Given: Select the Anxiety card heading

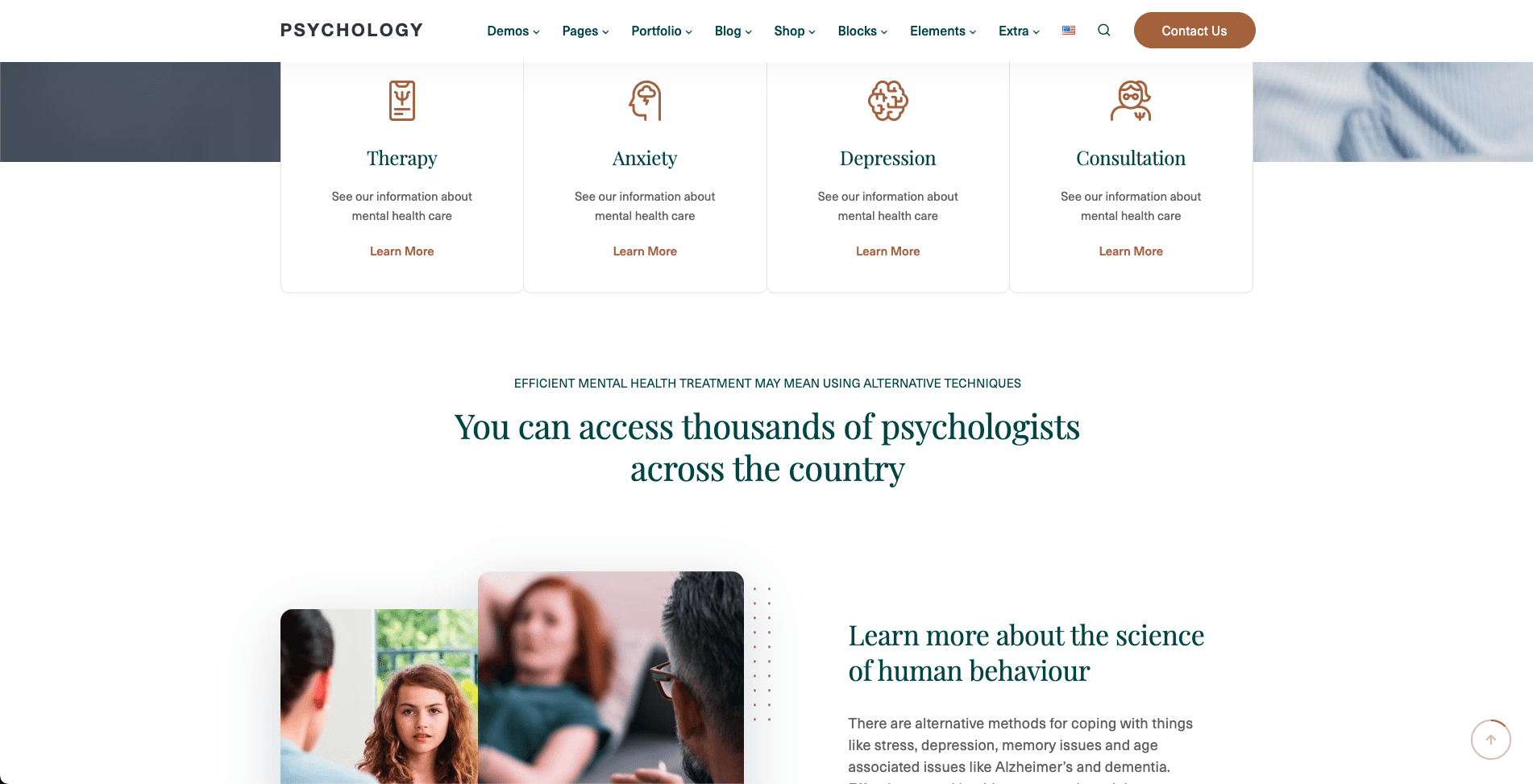Looking at the screenshot, I should 645,158.
